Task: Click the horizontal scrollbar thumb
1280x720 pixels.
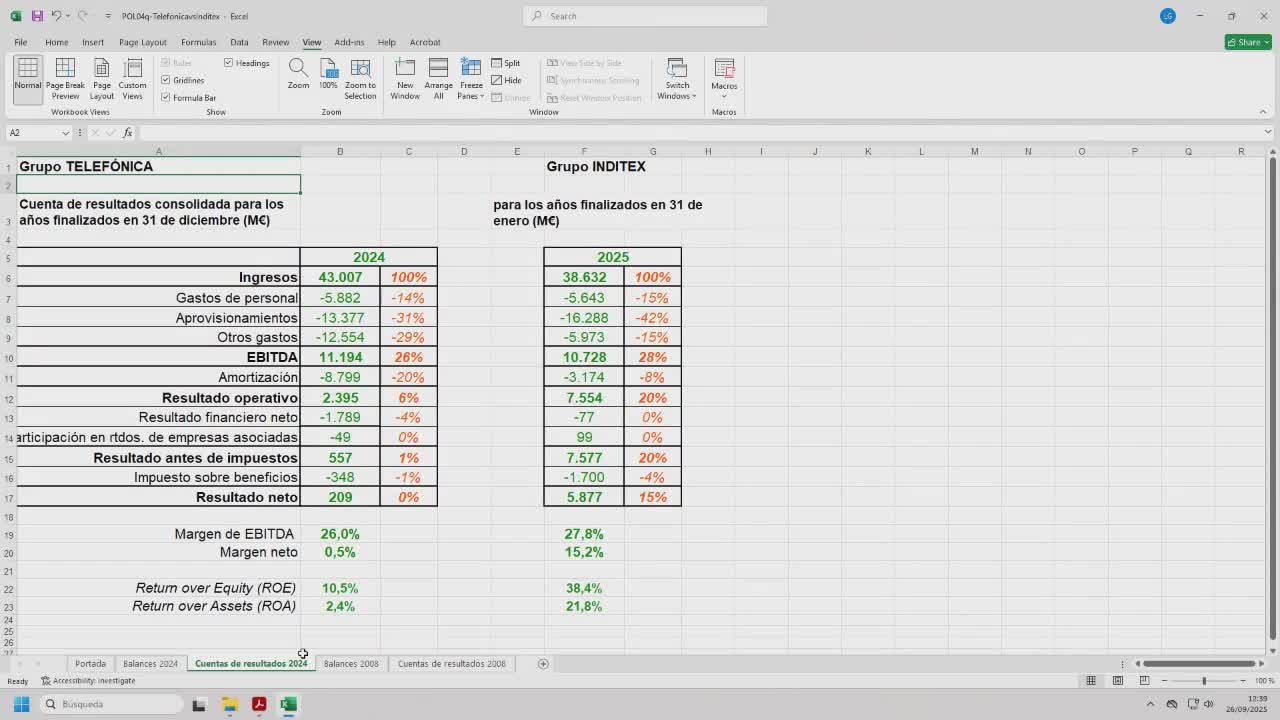Action: [1198, 663]
